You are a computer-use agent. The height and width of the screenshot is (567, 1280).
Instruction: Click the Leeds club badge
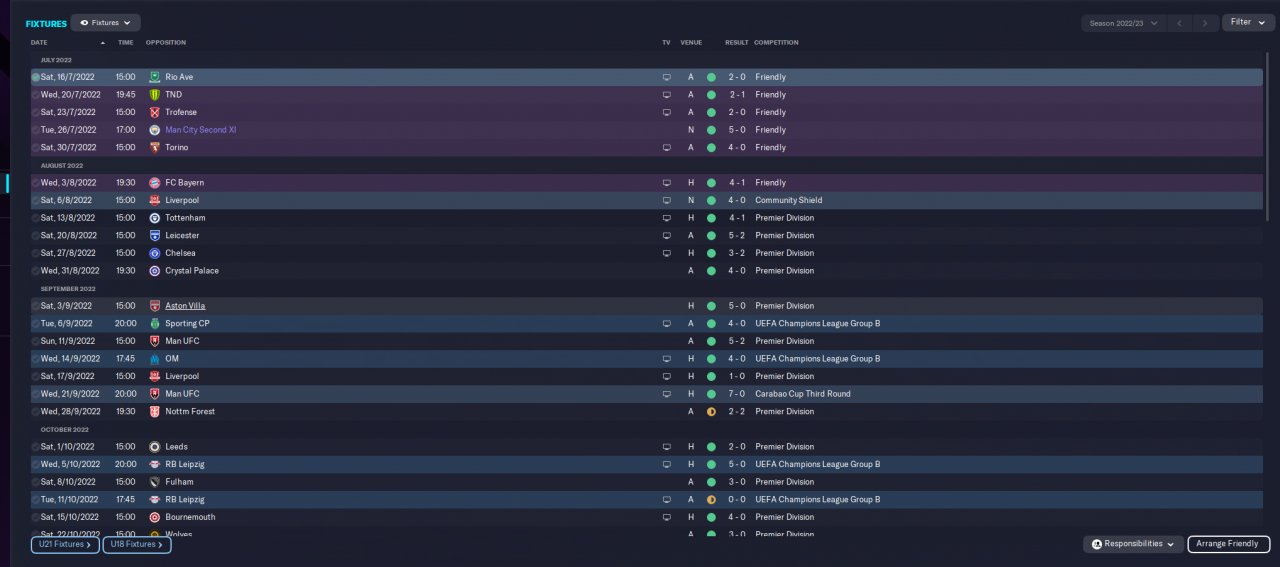154,447
